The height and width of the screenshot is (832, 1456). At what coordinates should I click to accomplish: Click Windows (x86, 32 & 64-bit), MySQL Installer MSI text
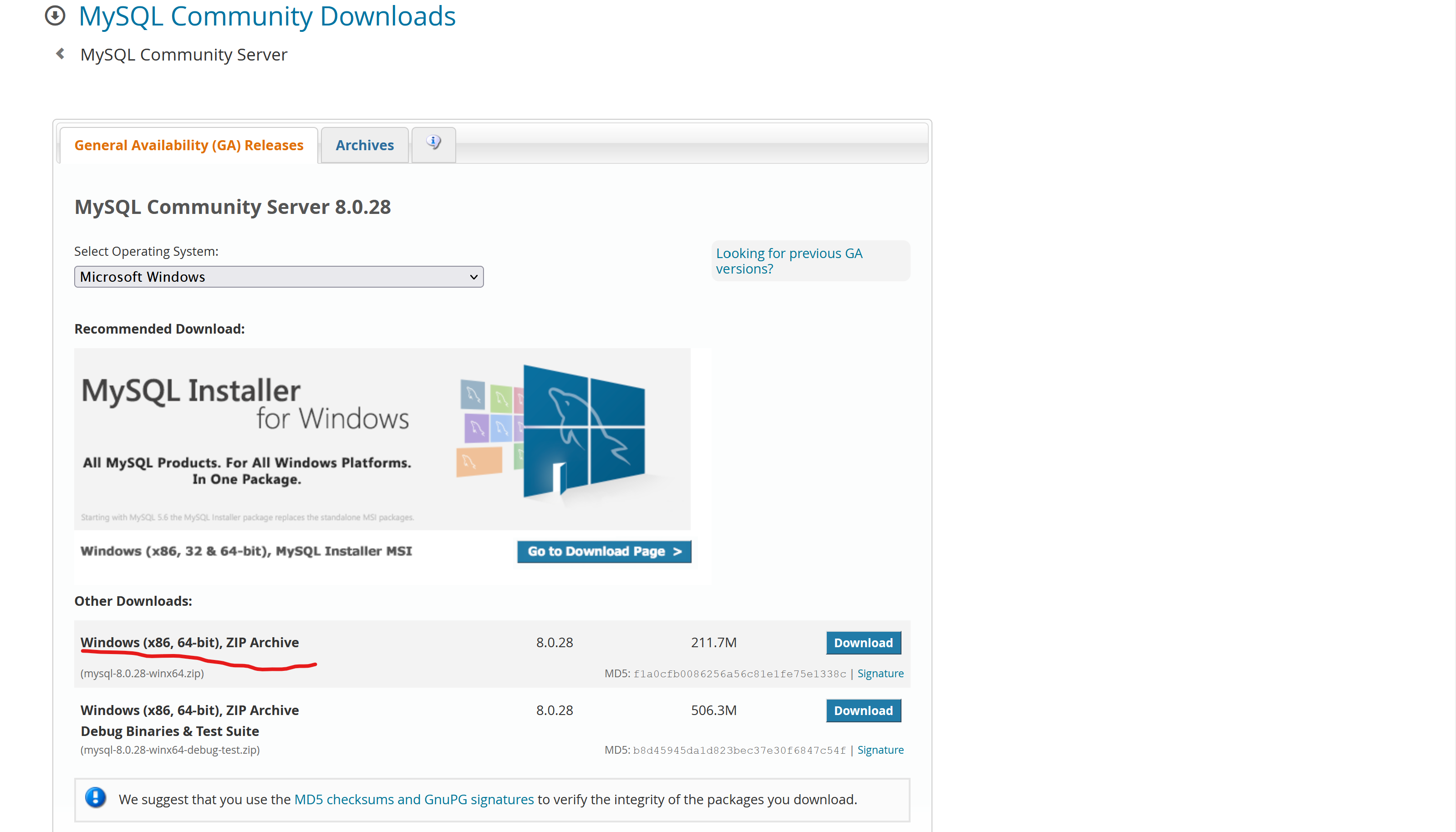point(246,552)
